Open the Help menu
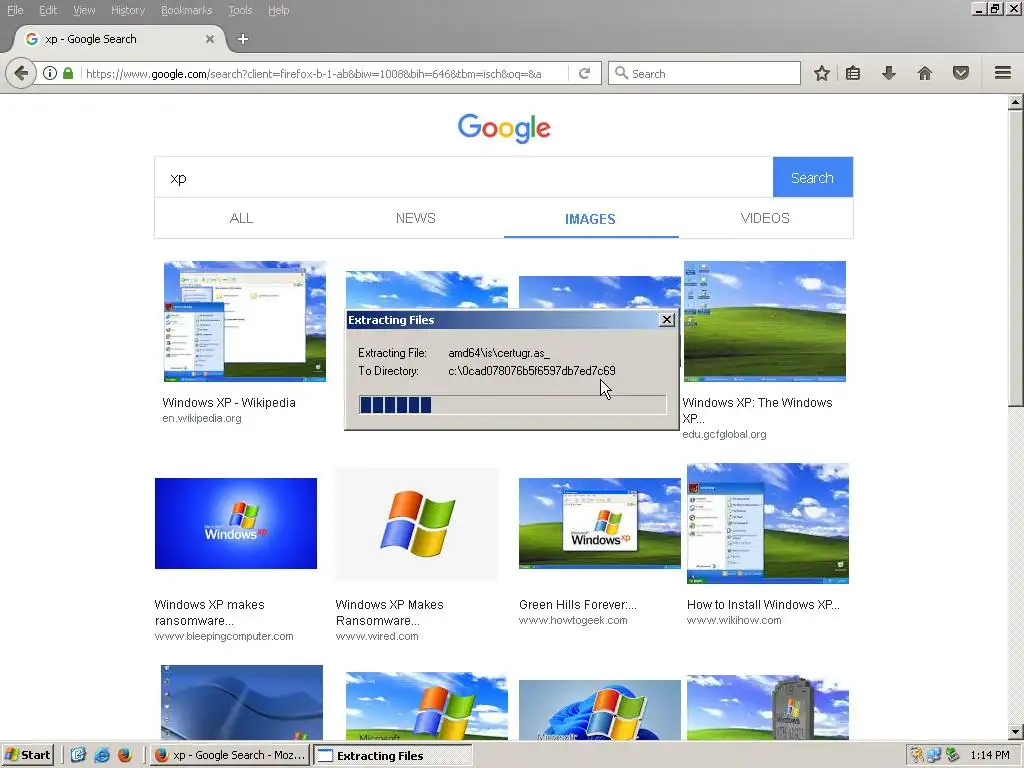Viewport: 1024px width, 768px height. coord(279,10)
